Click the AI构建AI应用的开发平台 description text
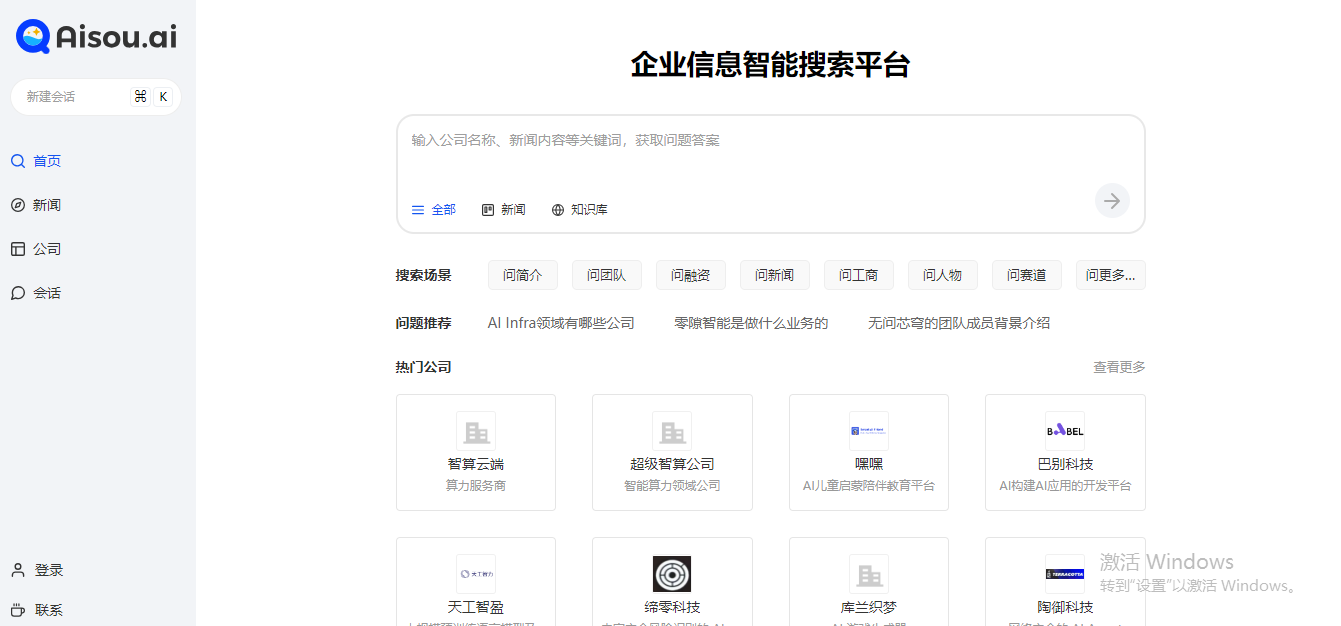Image resolution: width=1341 pixels, height=626 pixels. coord(1065,486)
